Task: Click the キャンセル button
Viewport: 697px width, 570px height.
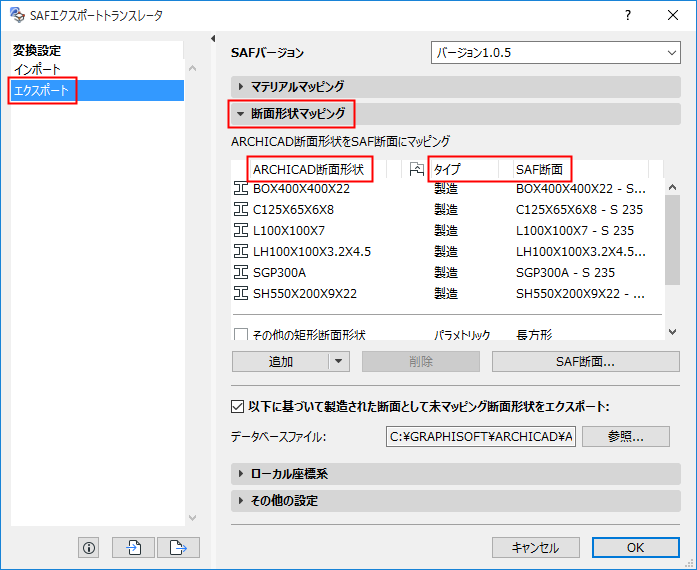Action: (535, 547)
